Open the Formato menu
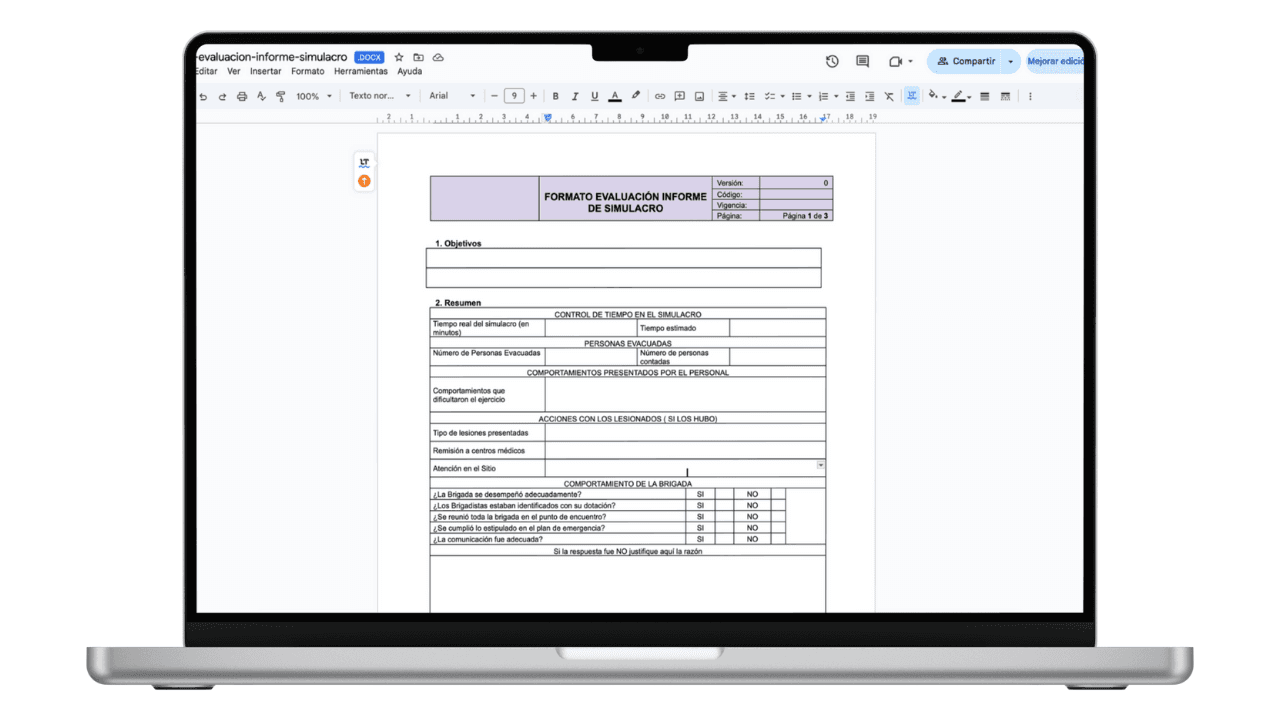The image size is (1280, 720). 308,71
